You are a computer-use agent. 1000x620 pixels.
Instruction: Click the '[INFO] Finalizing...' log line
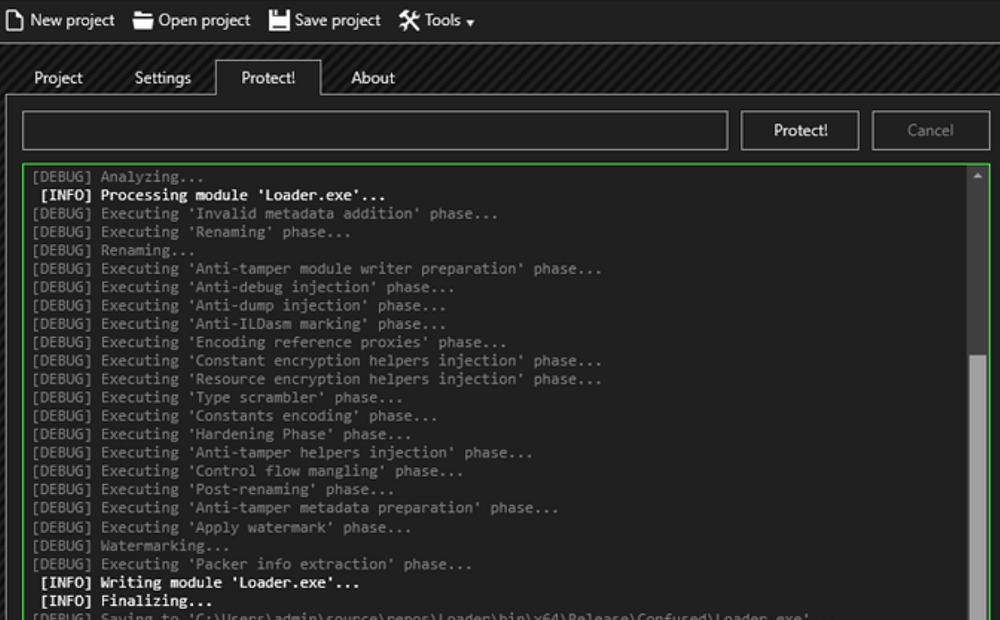(126, 602)
